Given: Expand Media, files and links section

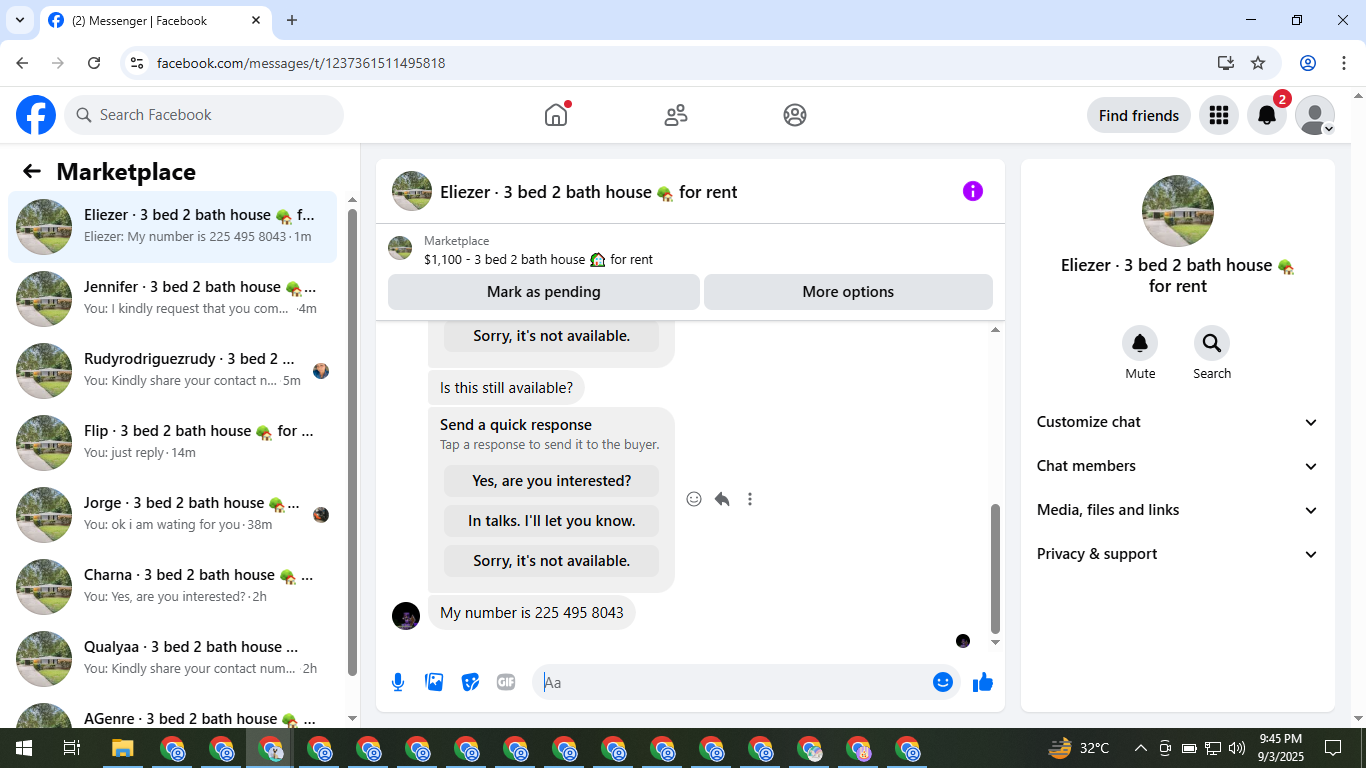Looking at the screenshot, I should [1178, 510].
